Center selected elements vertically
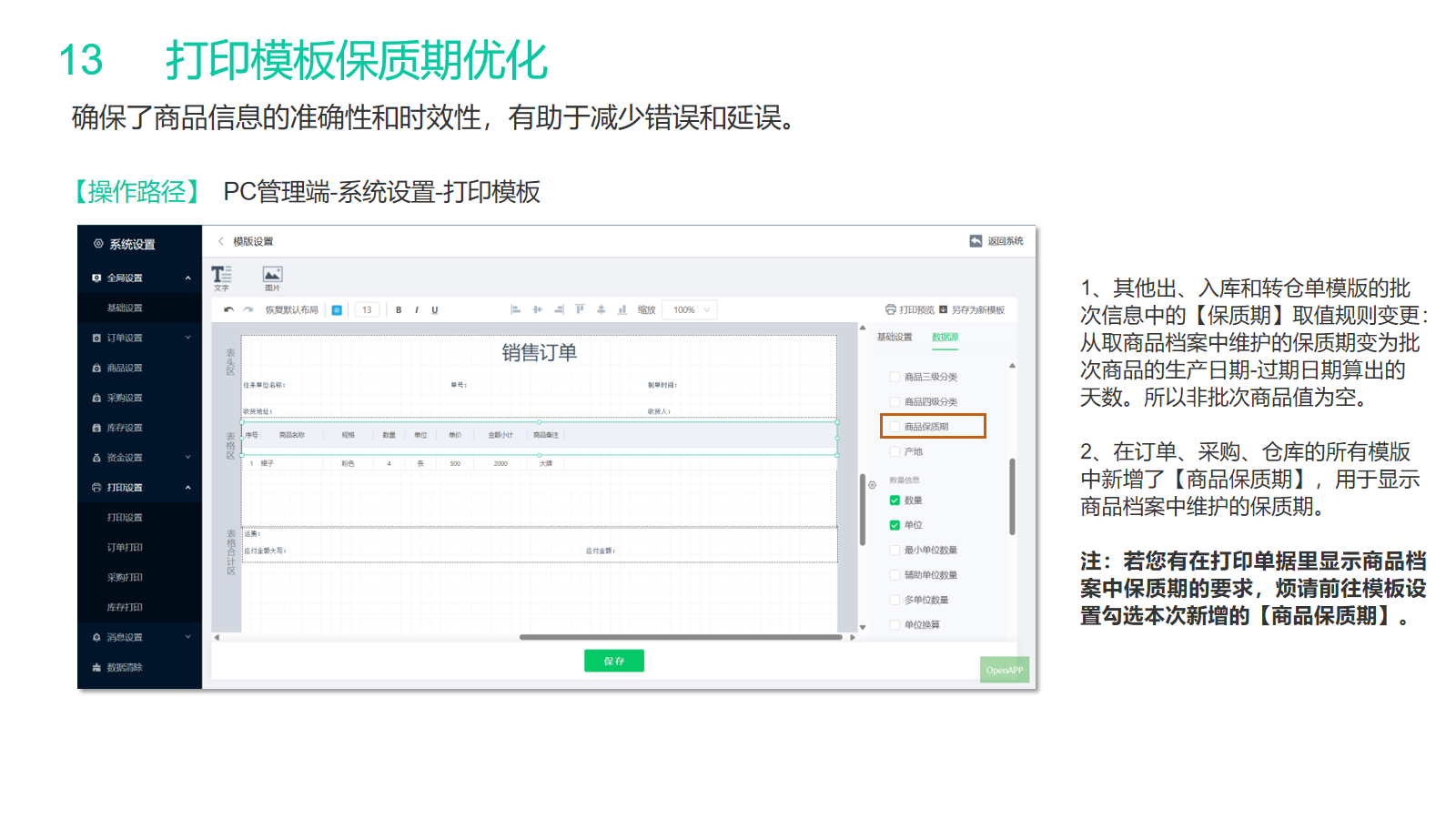 pyautogui.click(x=601, y=309)
